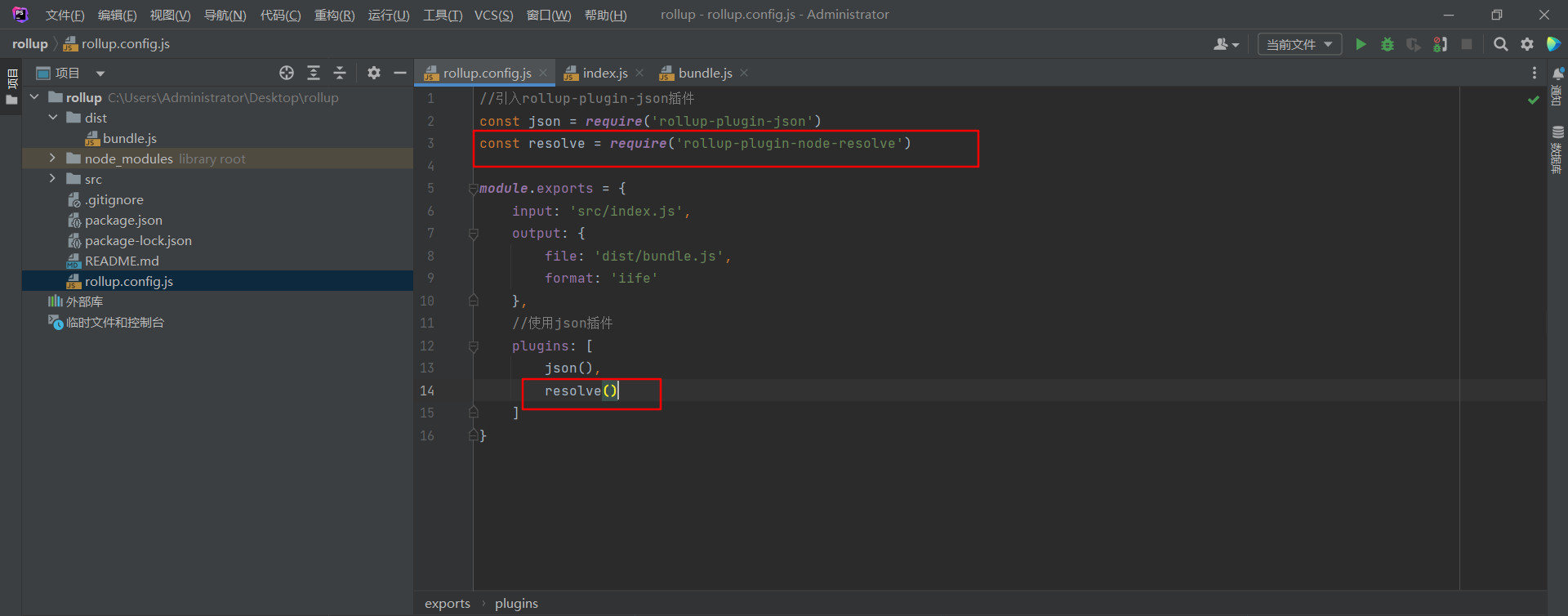Click line number 14 in gutter
The height and width of the screenshot is (616, 1568).
427,391
